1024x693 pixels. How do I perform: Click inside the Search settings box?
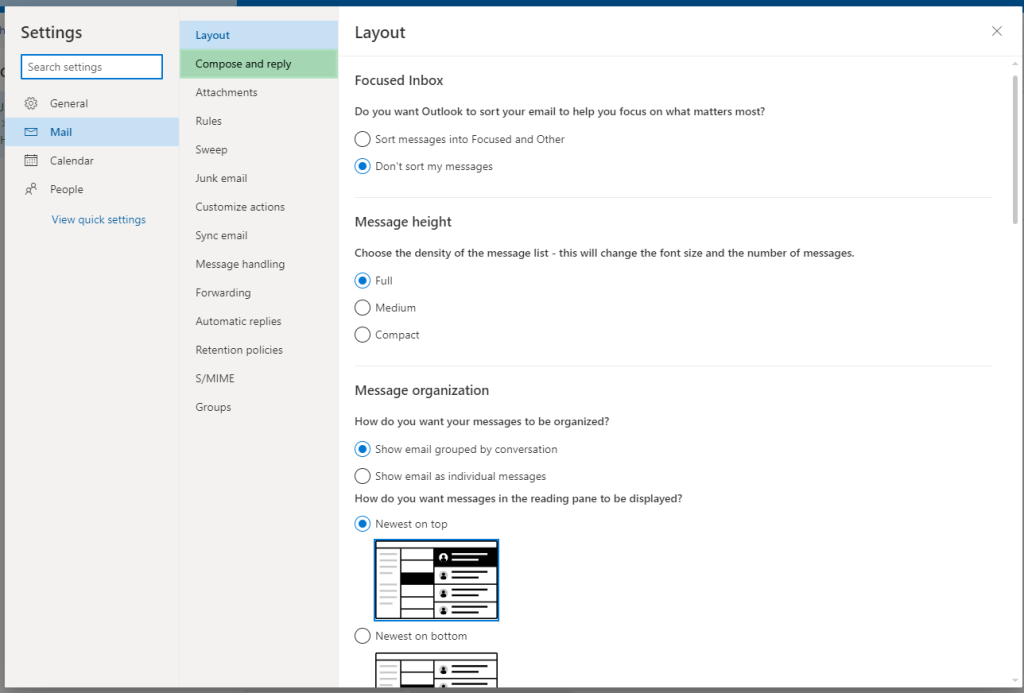click(91, 66)
